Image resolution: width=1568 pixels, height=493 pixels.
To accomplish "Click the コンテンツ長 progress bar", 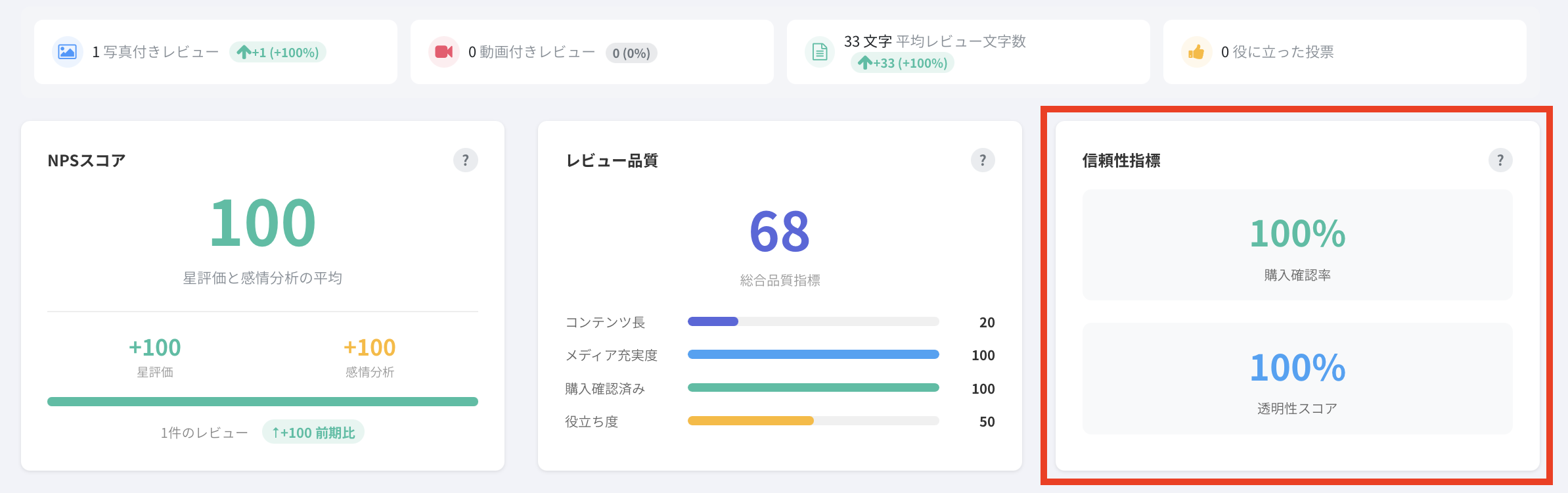I will point(813,321).
